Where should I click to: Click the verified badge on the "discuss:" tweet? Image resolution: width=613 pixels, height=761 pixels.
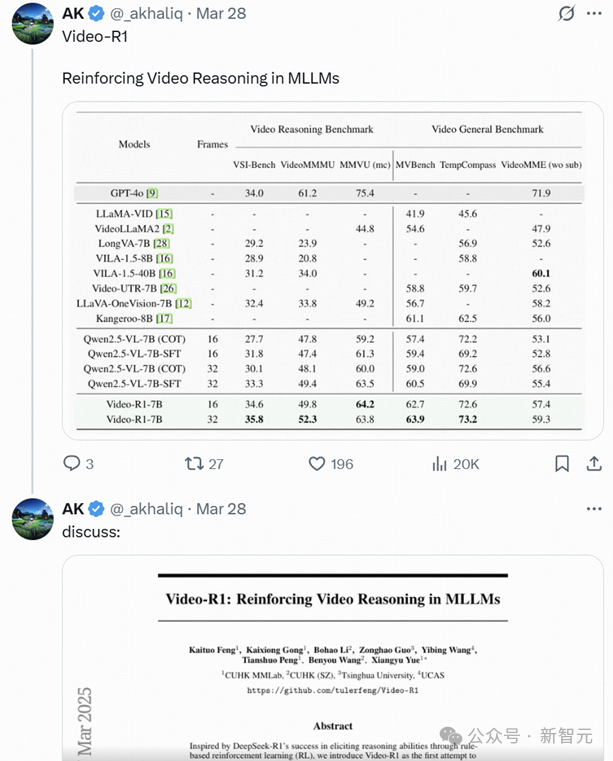tap(97, 508)
